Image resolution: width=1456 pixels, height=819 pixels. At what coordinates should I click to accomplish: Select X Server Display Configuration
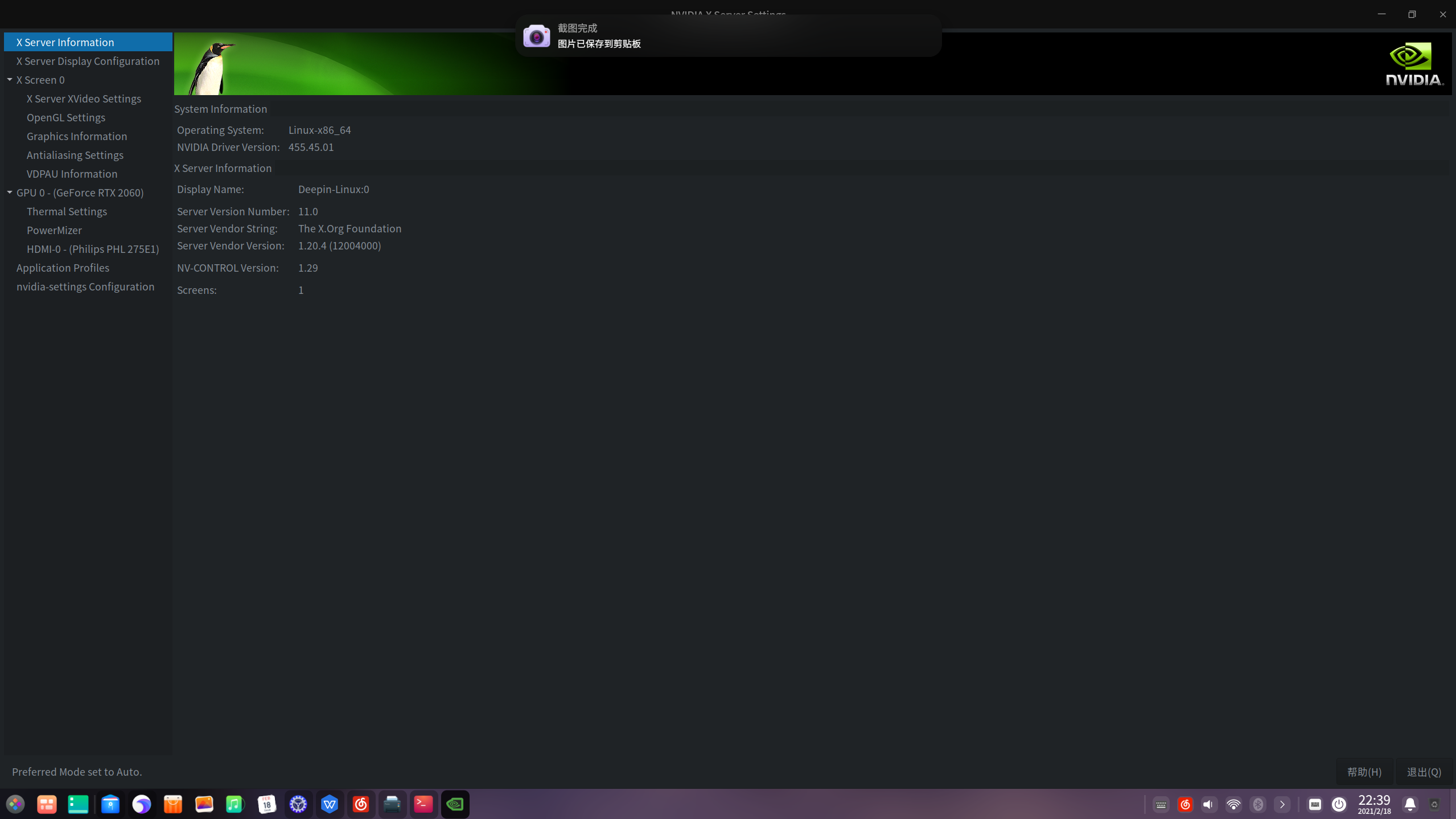coord(88,61)
